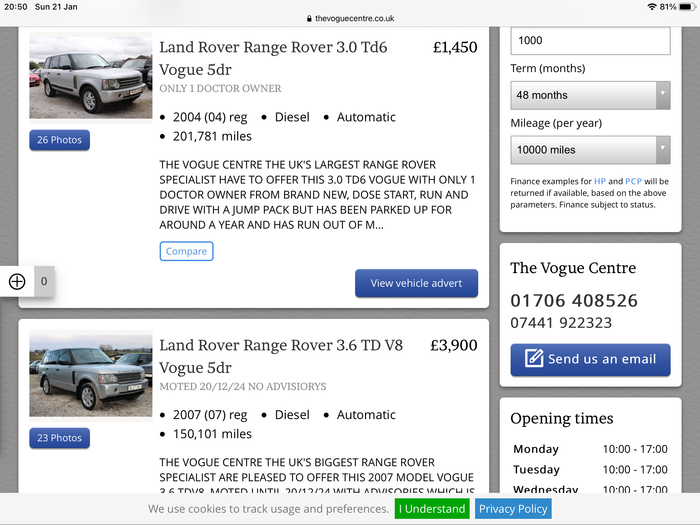
Task: Open 26 Photos for the 2004 Range Rover
Action: [x=59, y=140]
